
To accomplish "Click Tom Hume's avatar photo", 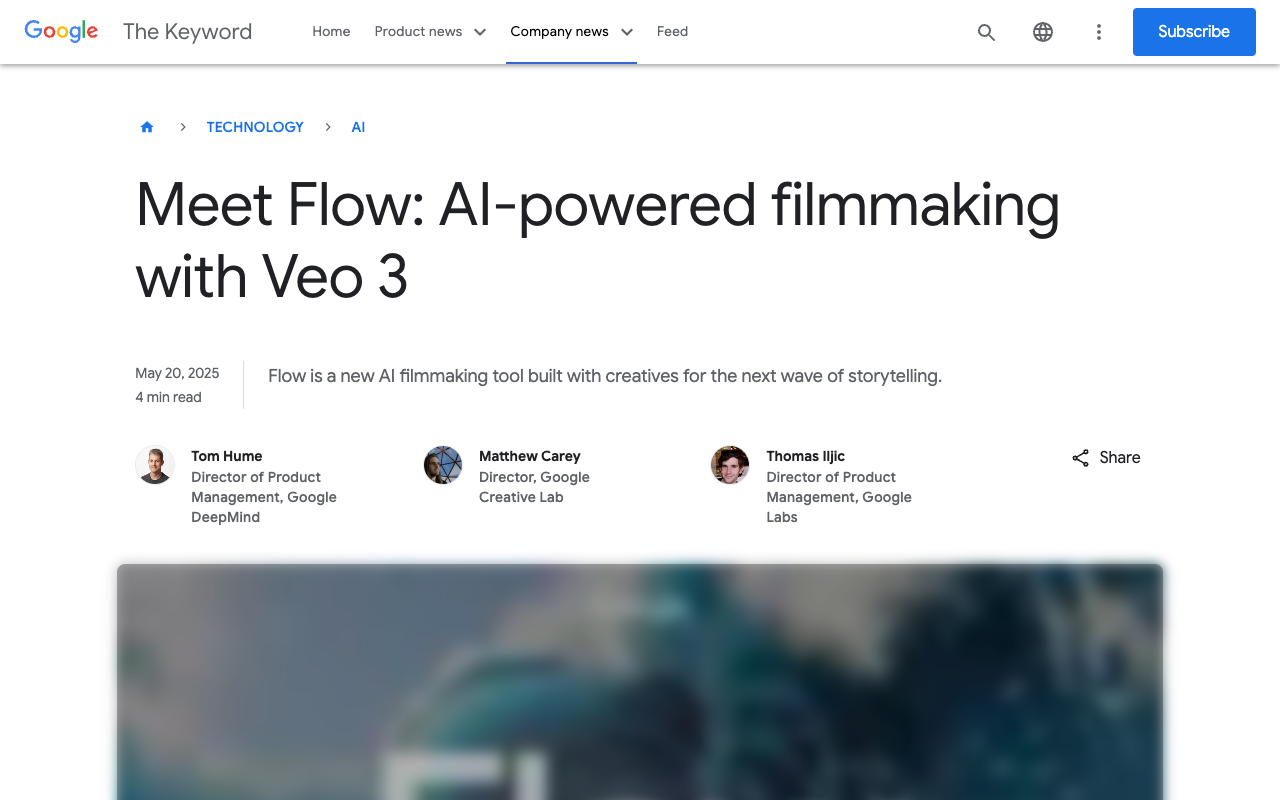I will [x=155, y=465].
